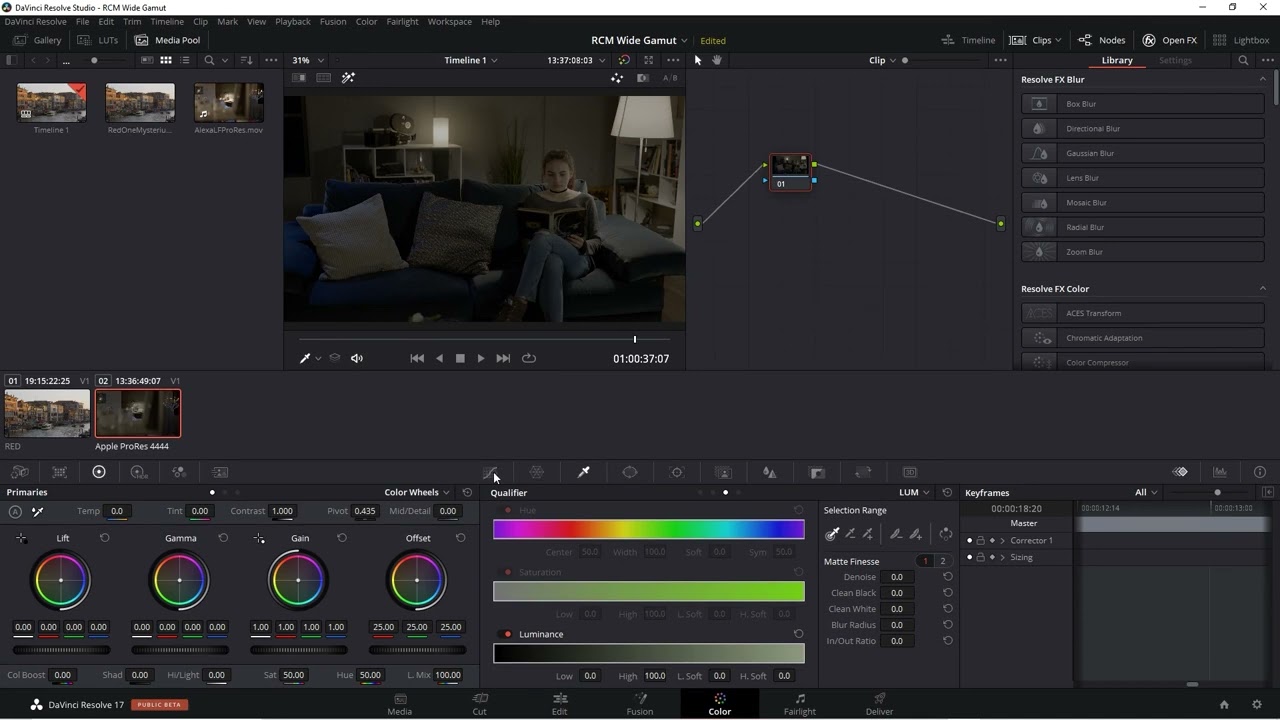Open the Color Match palette icon

(59, 472)
